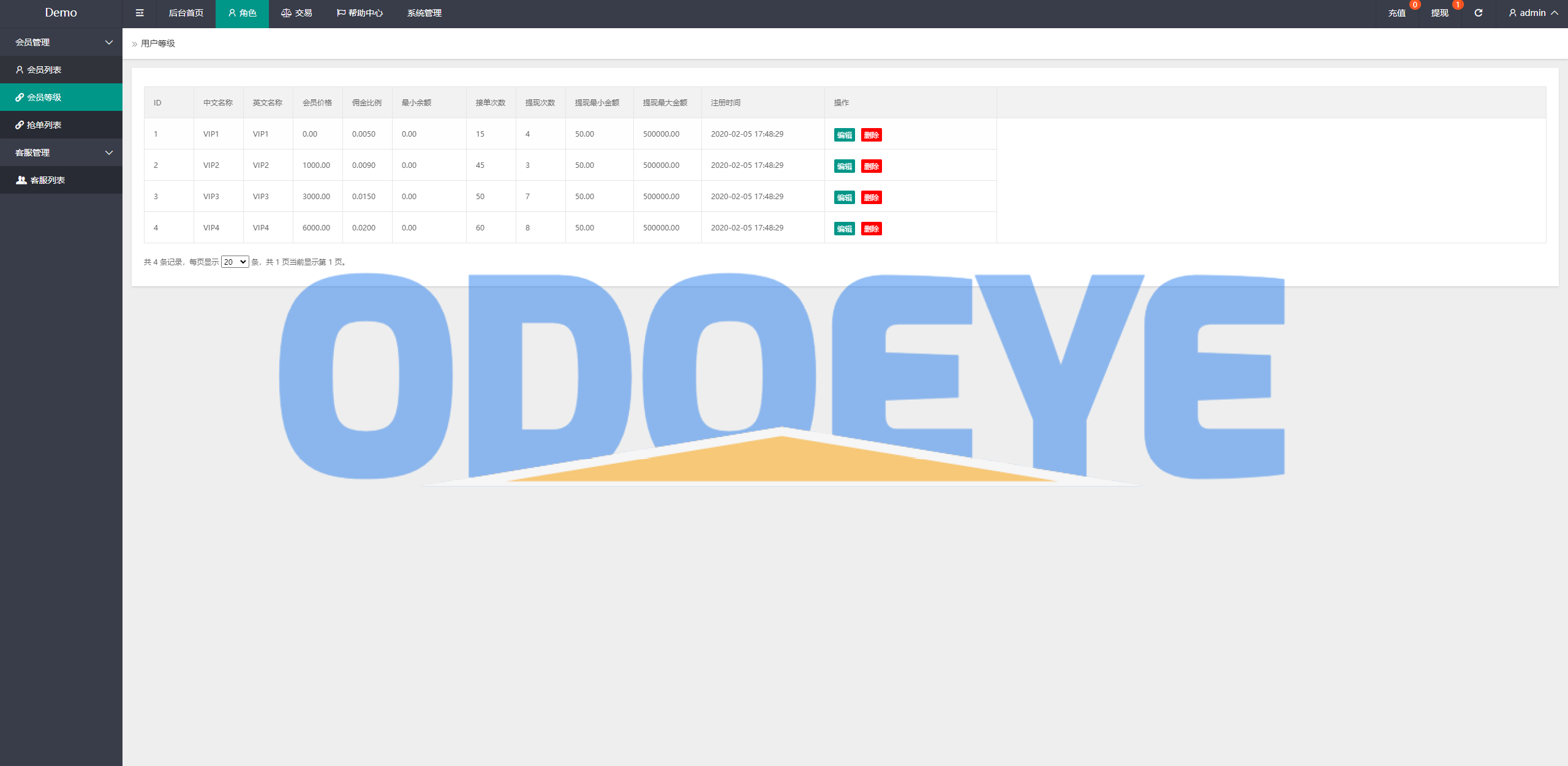Screen dimensions: 1568x766
Task: Click 编辑 button for VIP1 row
Action: point(844,135)
